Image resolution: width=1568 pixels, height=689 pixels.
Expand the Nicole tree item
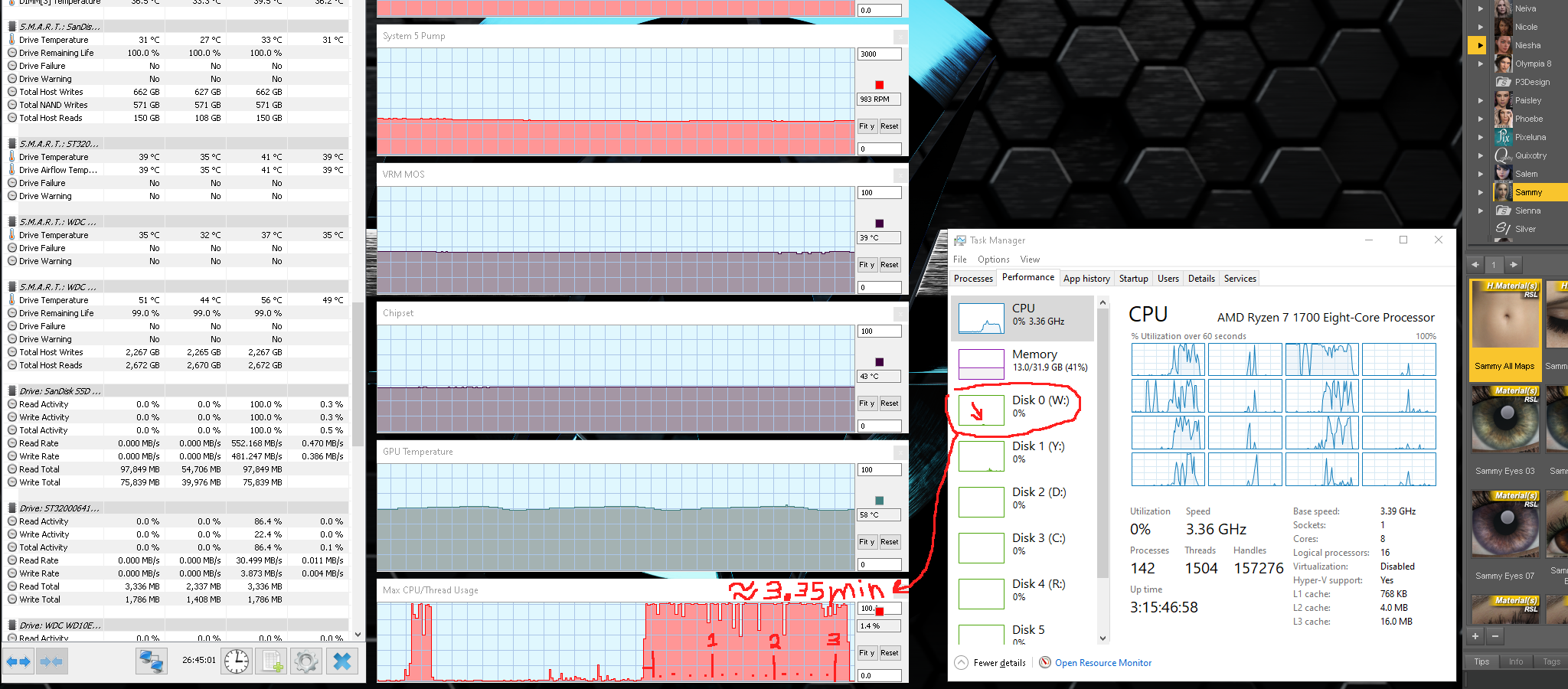coord(1480,27)
